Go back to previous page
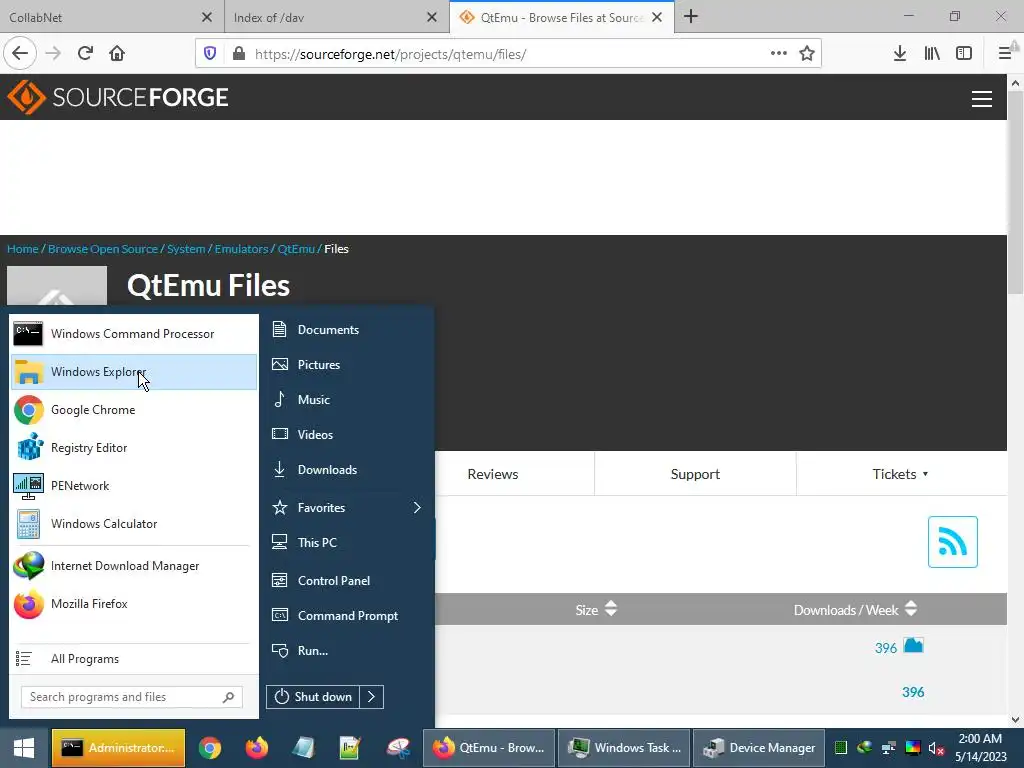Screen dimensions: 1024x768 [x=20, y=54]
